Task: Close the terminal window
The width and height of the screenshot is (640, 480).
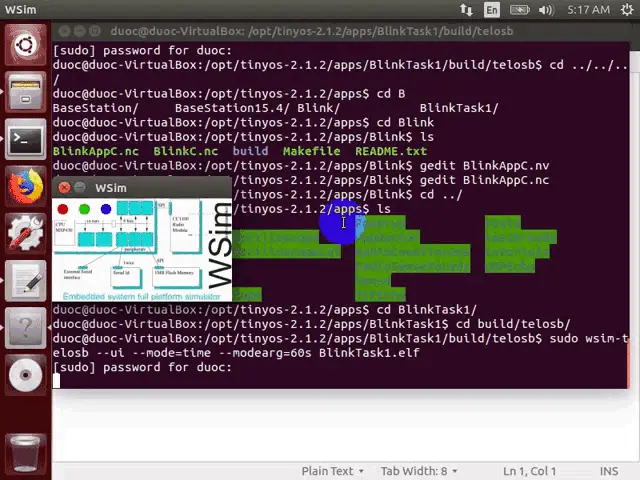Action: pyautogui.click(x=64, y=31)
